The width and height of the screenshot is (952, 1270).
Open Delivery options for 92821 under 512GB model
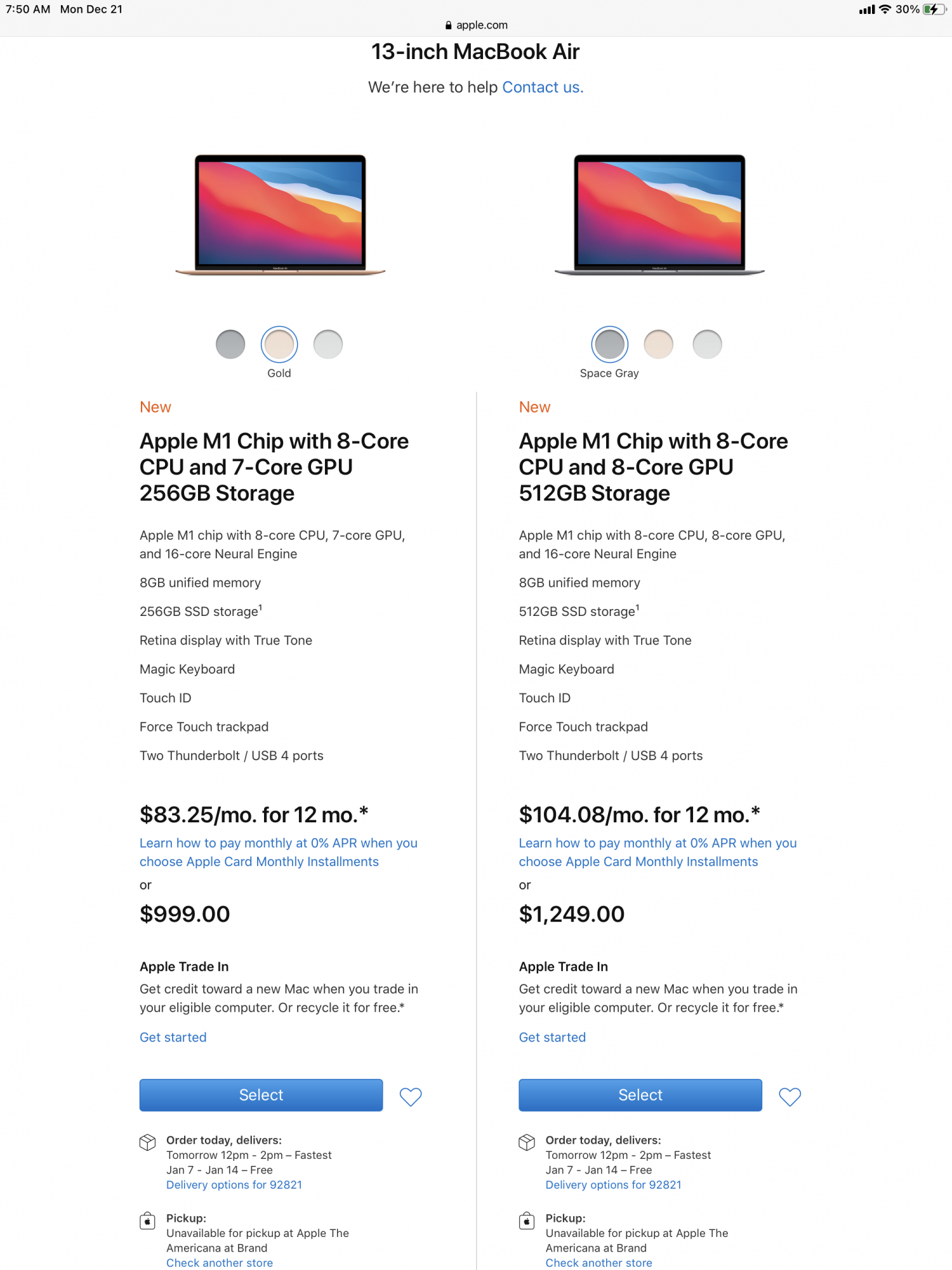pos(613,1185)
